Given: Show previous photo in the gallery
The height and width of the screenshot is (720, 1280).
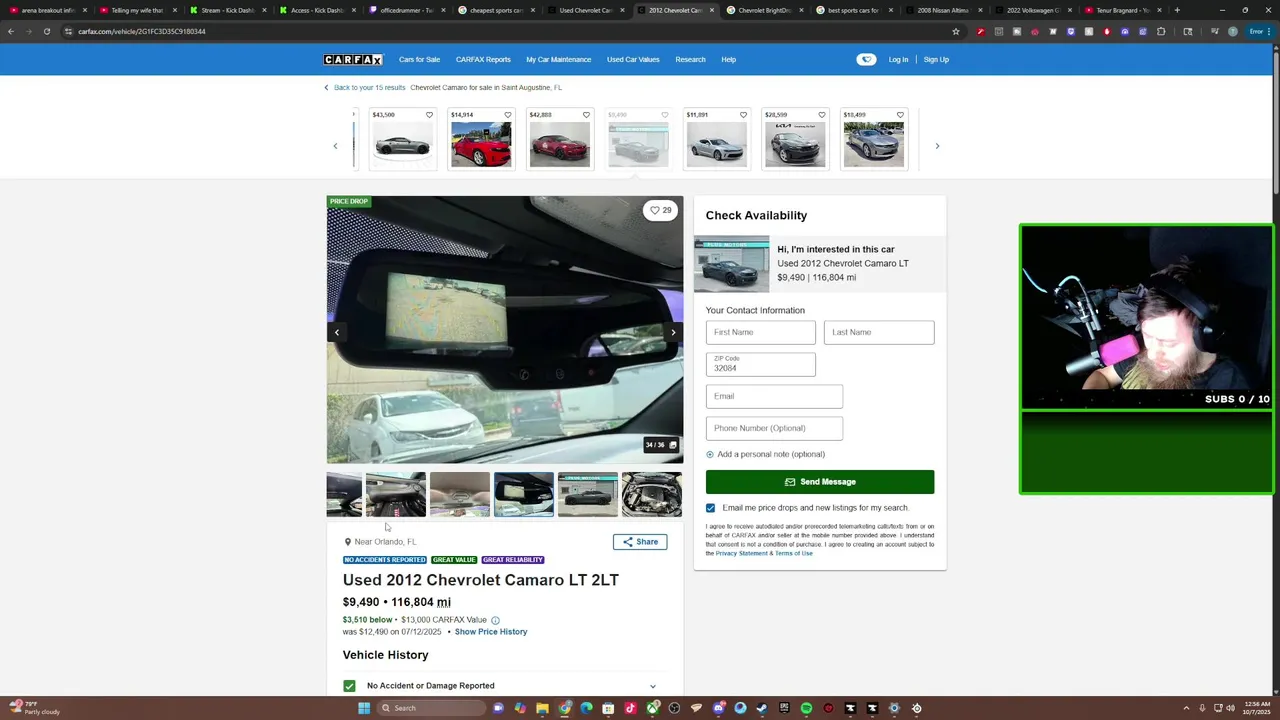Looking at the screenshot, I should [x=337, y=332].
